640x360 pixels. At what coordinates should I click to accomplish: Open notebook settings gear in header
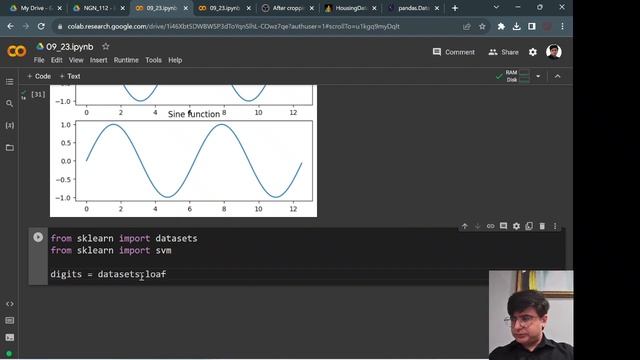point(533,52)
